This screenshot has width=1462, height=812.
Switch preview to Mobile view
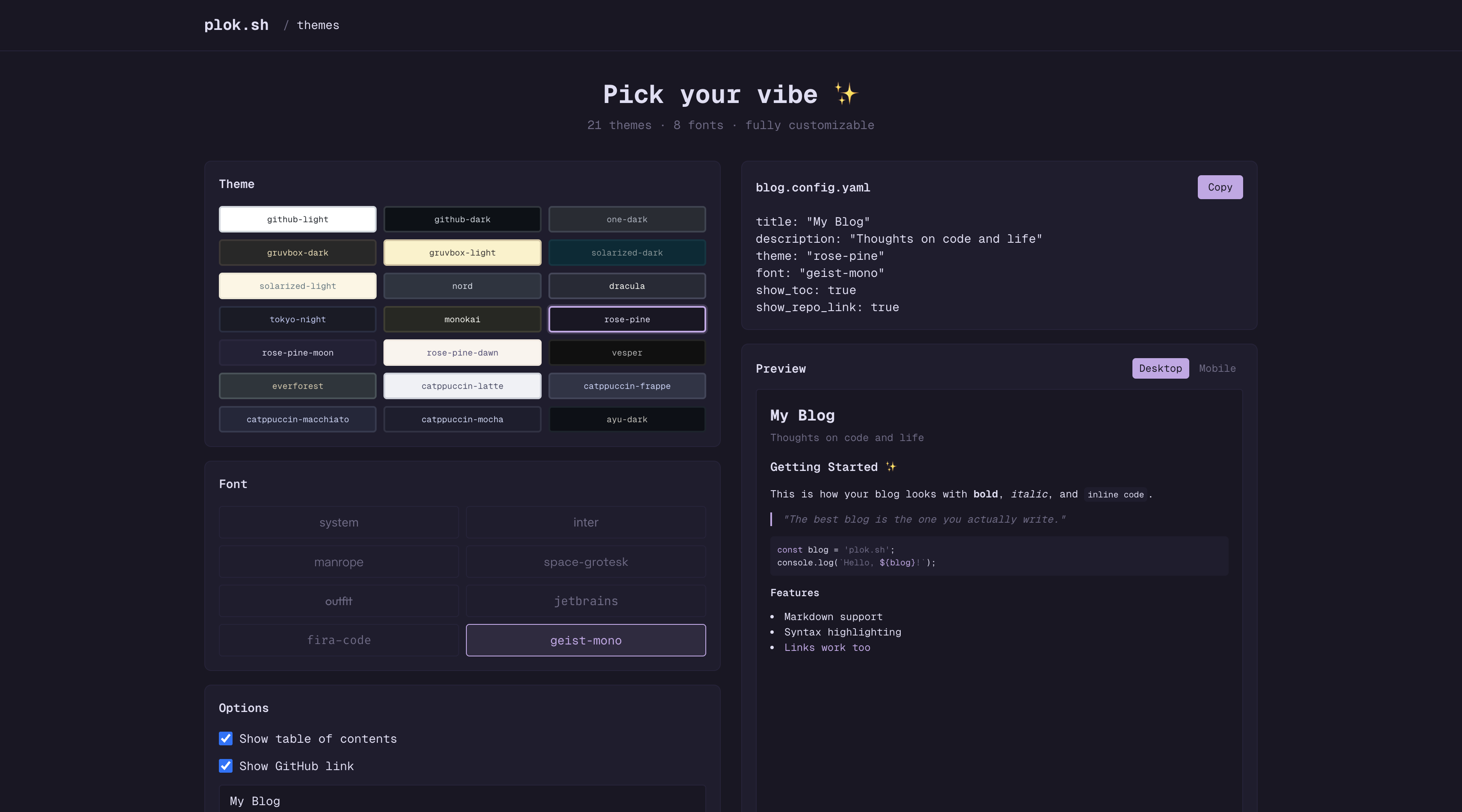[1217, 368]
